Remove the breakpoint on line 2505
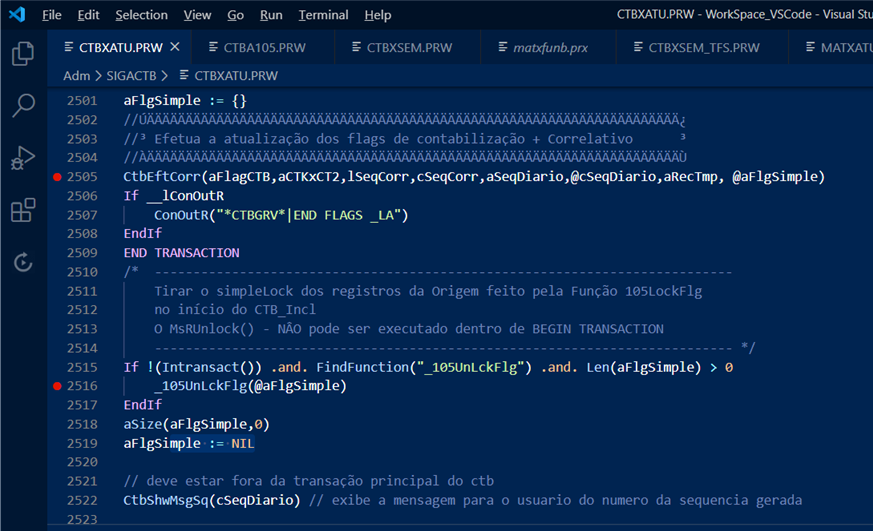 coord(57,177)
